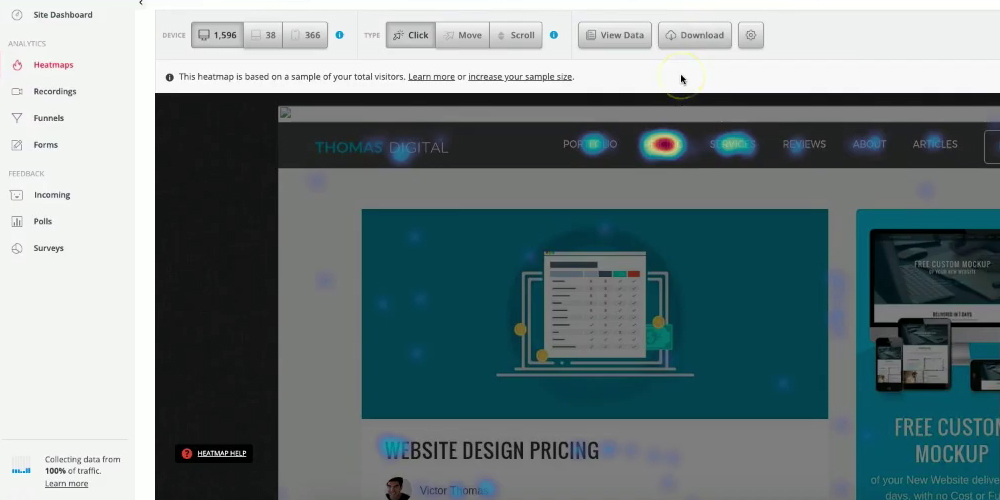Select the phone device filter showing 366
Viewport: 1000px width, 500px height.
[x=305, y=35]
